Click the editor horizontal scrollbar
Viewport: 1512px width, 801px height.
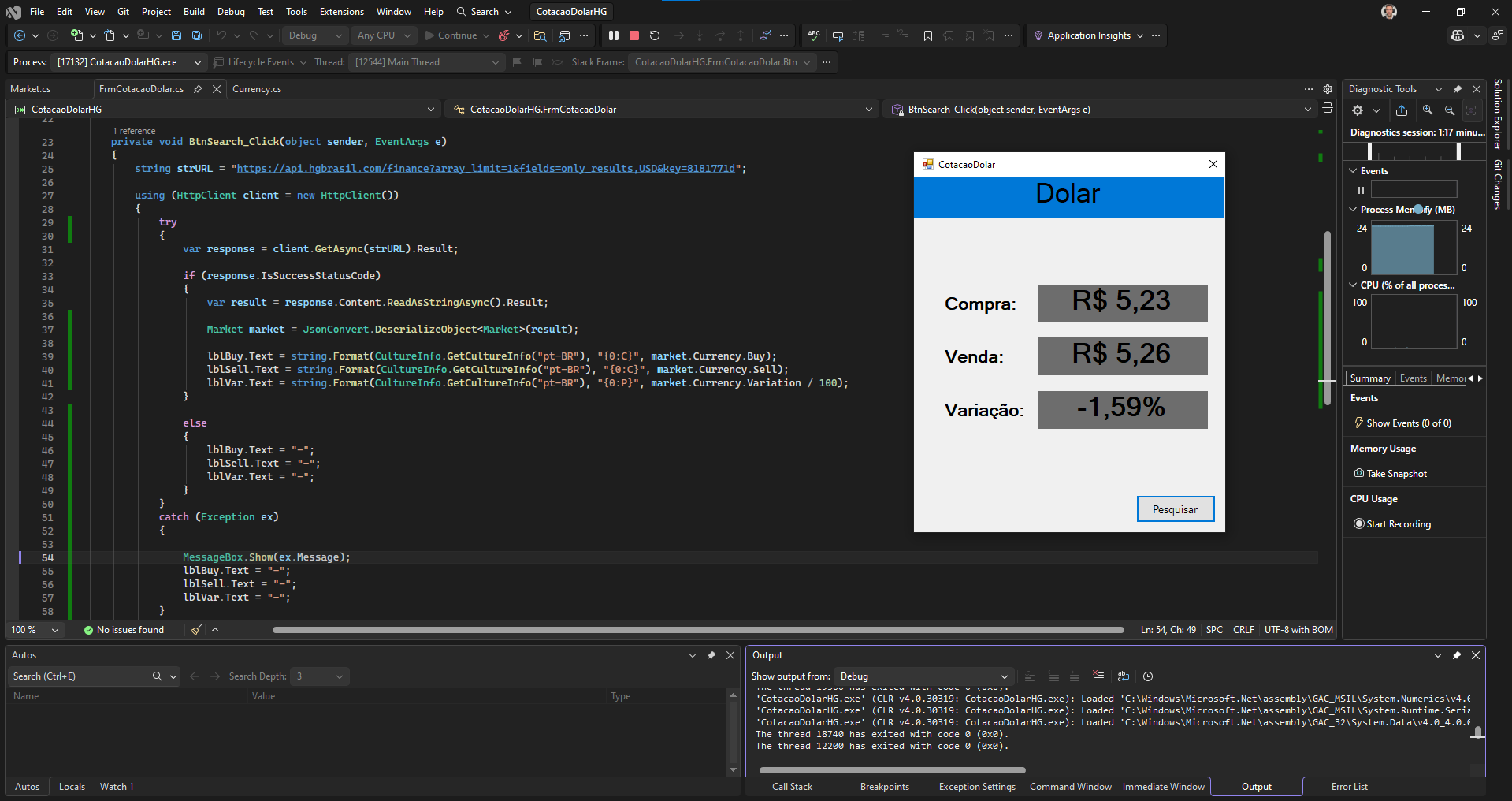(697, 630)
